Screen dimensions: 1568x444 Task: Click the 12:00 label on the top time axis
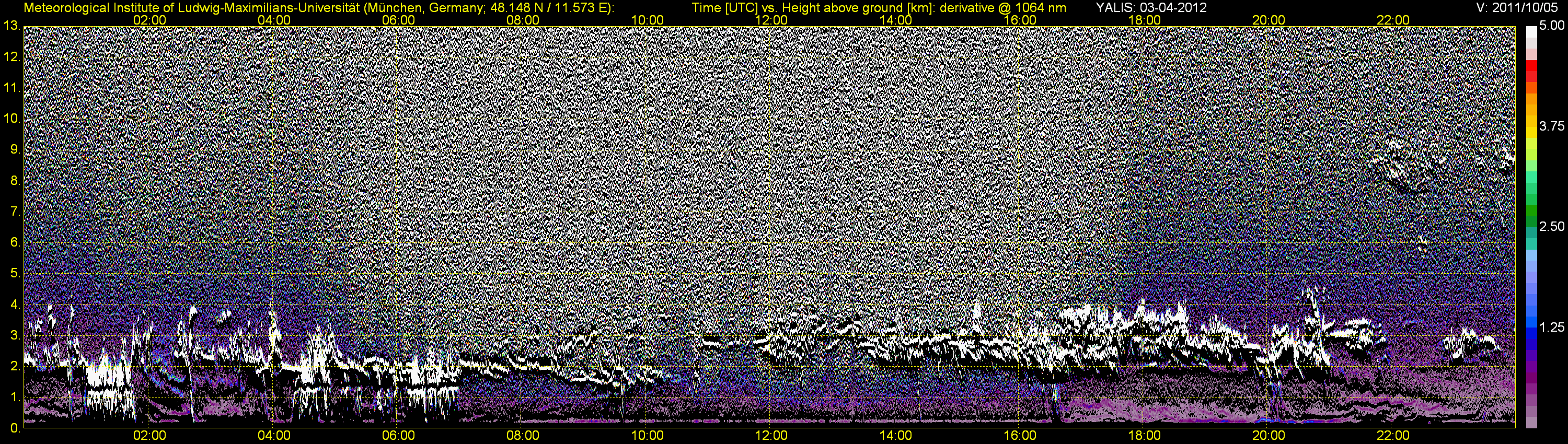(771, 20)
